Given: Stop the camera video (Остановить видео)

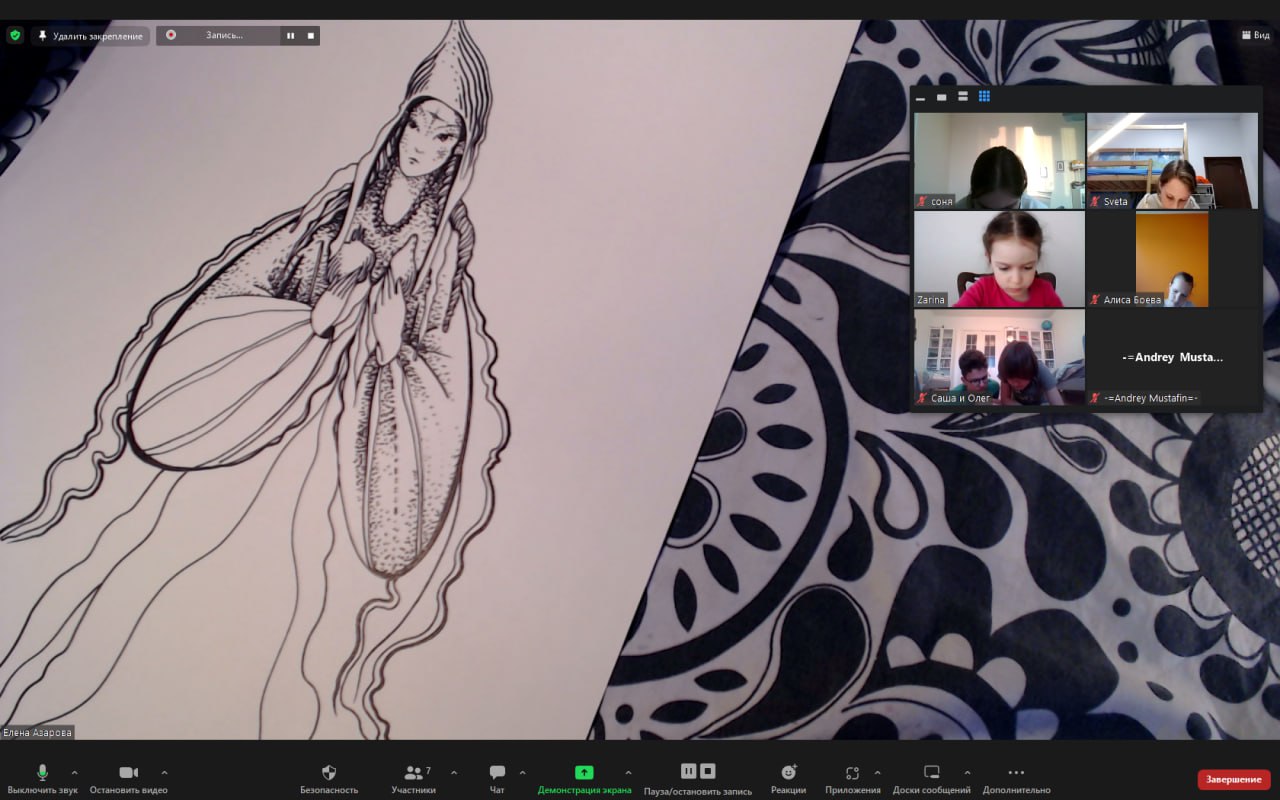Looking at the screenshot, I should 128,773.
